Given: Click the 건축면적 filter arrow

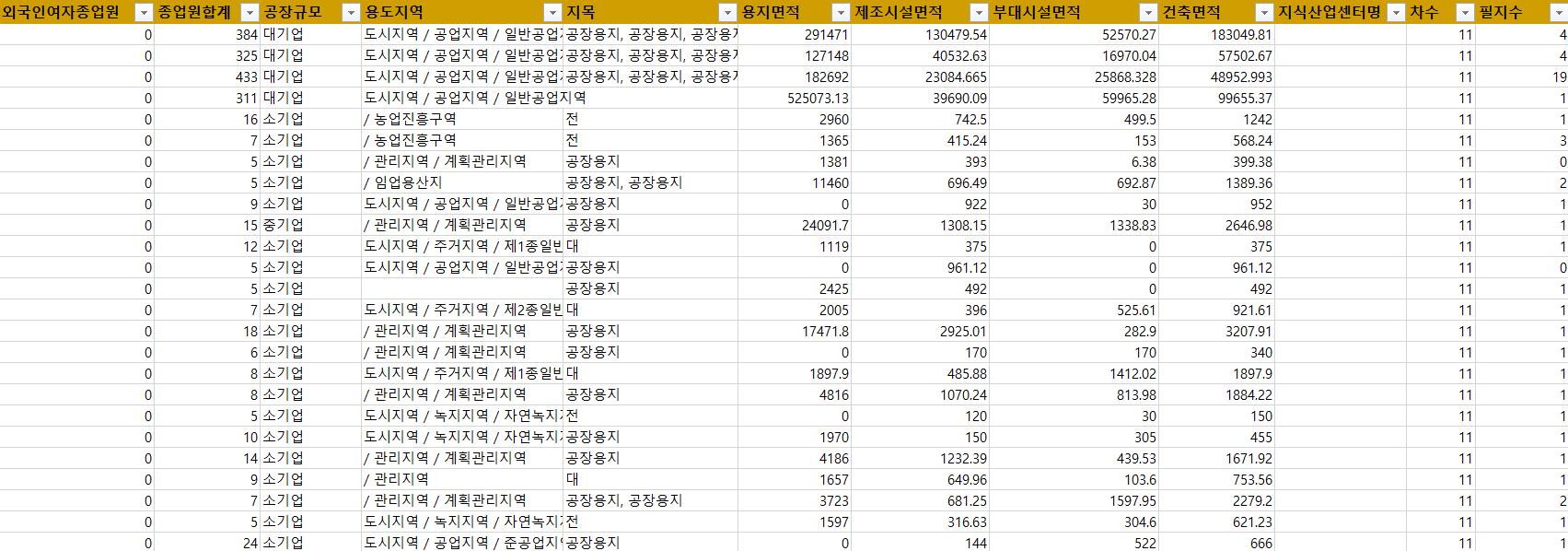Looking at the screenshot, I should pyautogui.click(x=1263, y=13).
